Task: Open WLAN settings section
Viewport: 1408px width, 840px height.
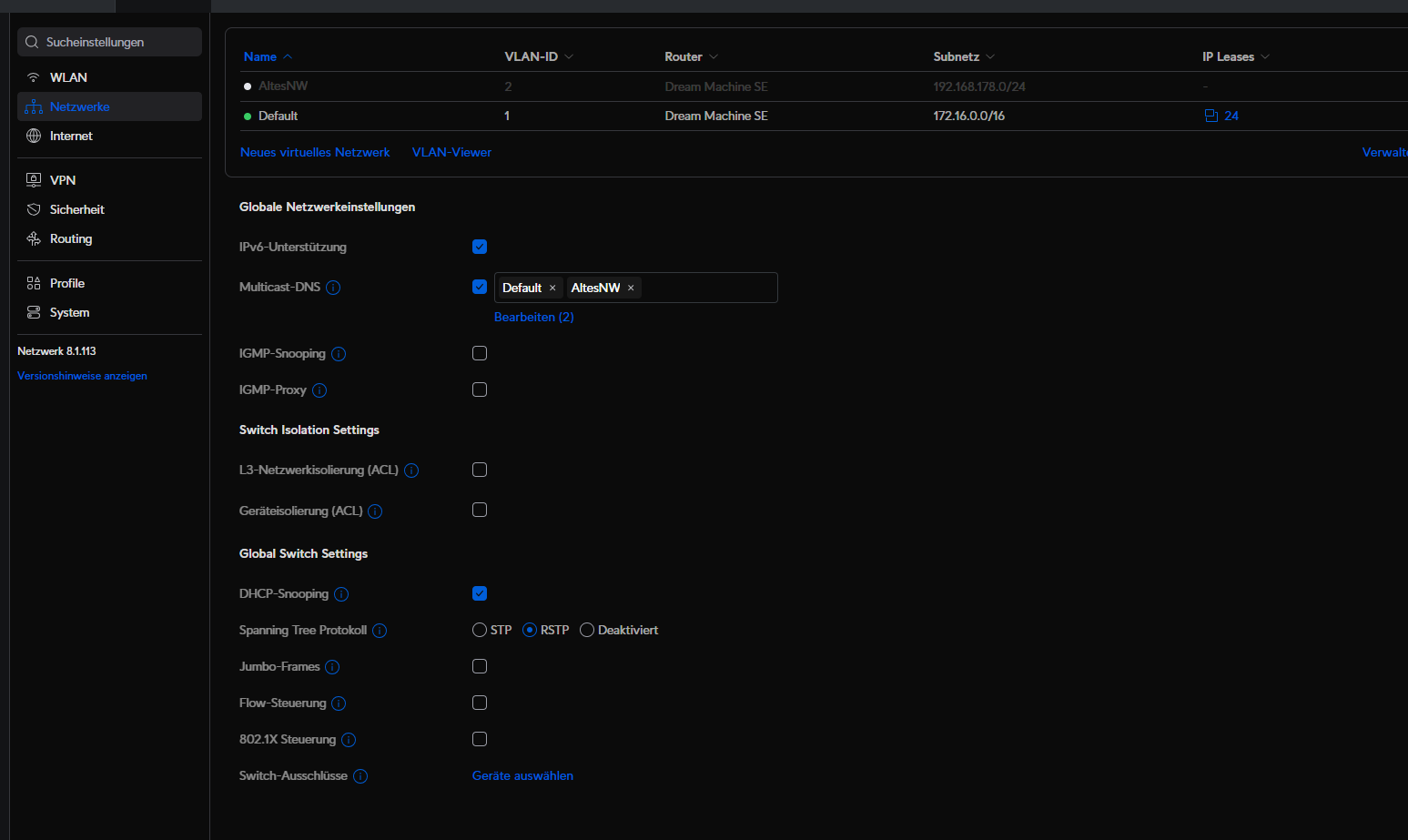Action: pos(109,77)
